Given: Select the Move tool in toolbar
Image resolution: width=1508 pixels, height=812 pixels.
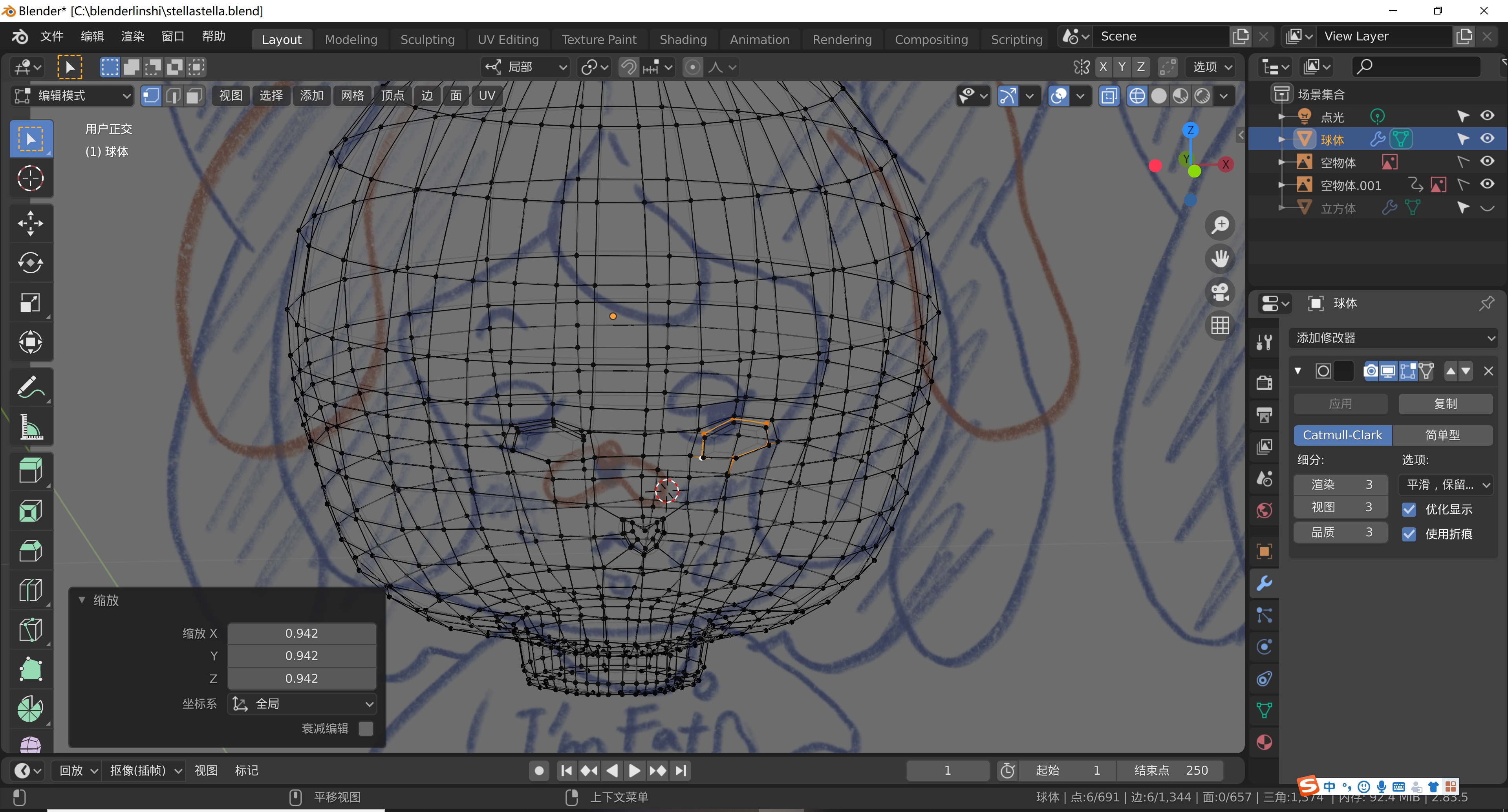Looking at the screenshot, I should pyautogui.click(x=31, y=223).
